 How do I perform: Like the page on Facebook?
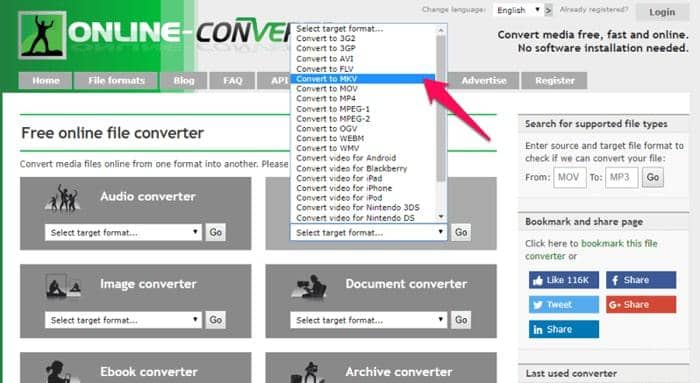tap(563, 280)
